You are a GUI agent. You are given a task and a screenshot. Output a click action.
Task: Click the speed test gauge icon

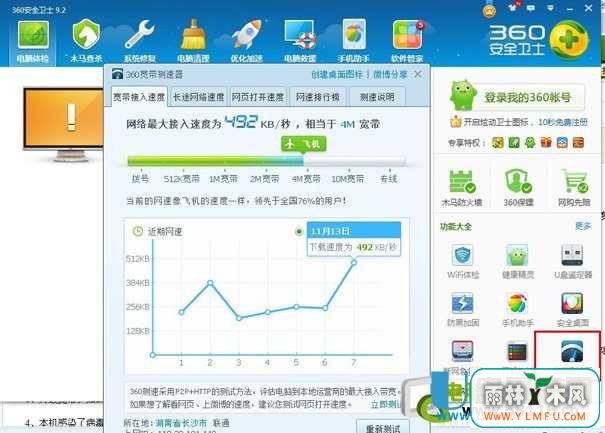(x=572, y=350)
